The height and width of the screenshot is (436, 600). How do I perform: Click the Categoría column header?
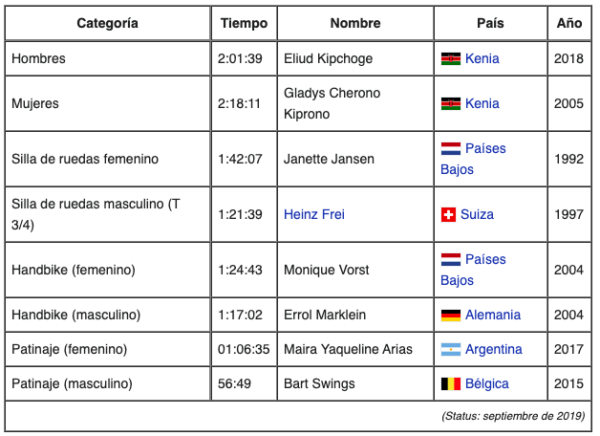[x=107, y=23]
